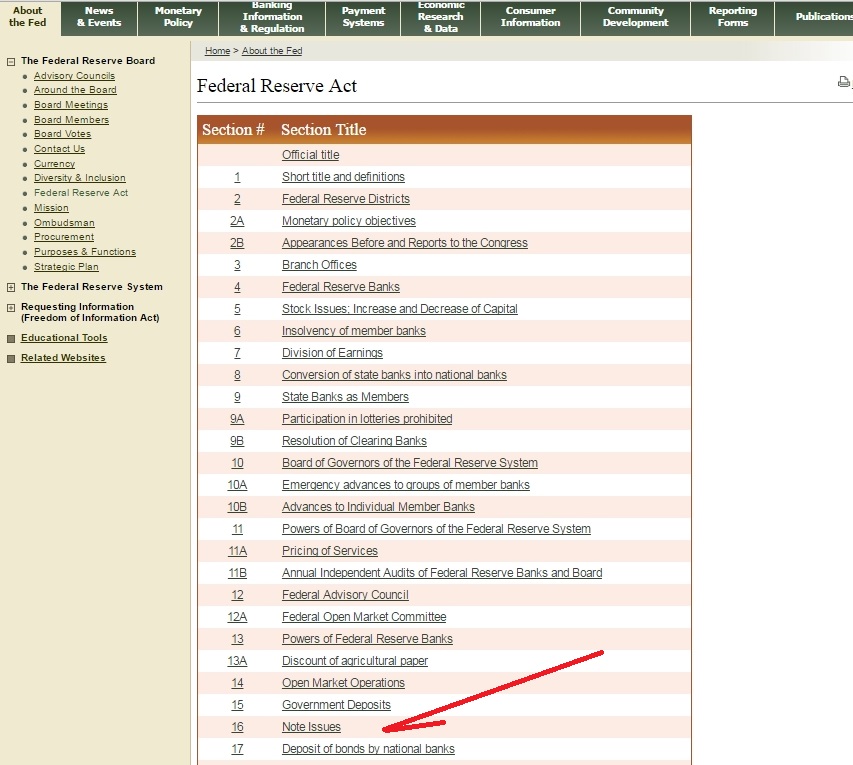The height and width of the screenshot is (765, 853).
Task: Collapse The Federal Reserve Board tree section
Action: coord(11,61)
